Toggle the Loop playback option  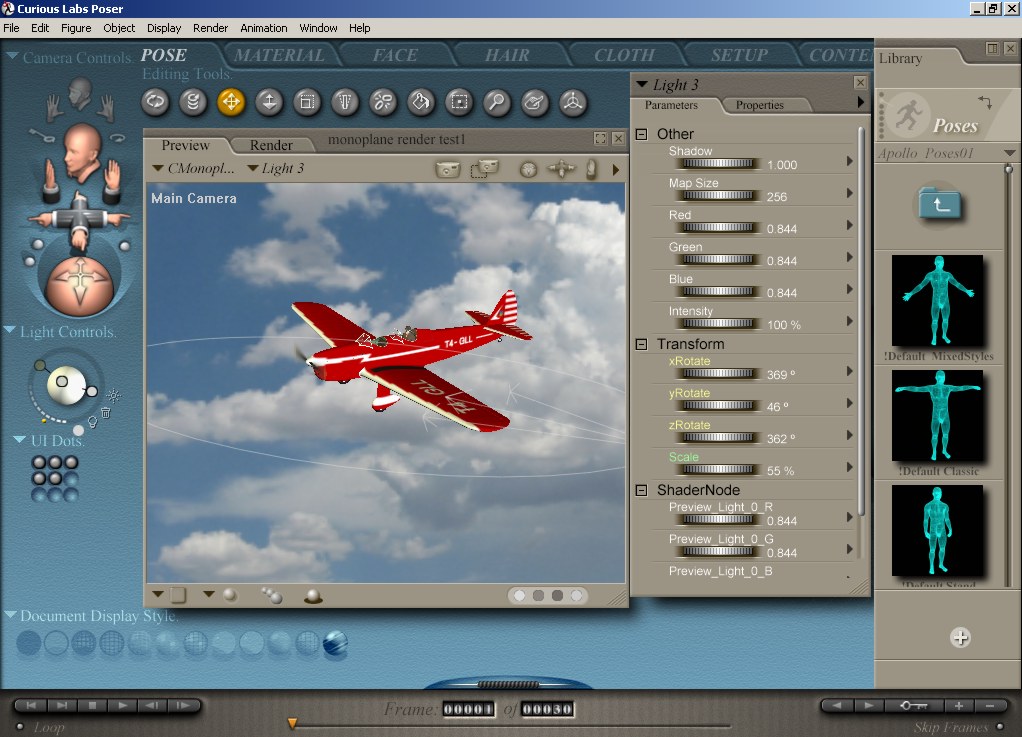point(18,727)
